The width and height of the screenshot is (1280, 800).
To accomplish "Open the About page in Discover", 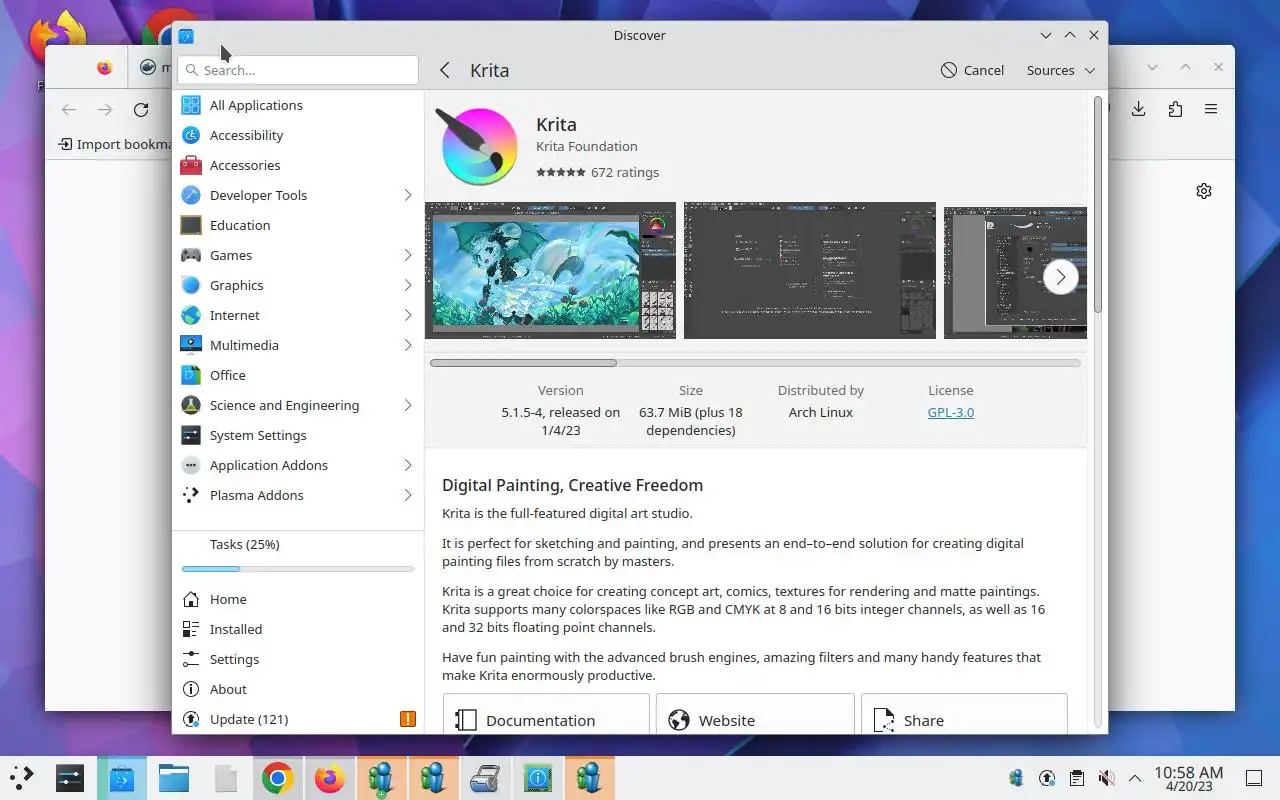I will coord(298,689).
